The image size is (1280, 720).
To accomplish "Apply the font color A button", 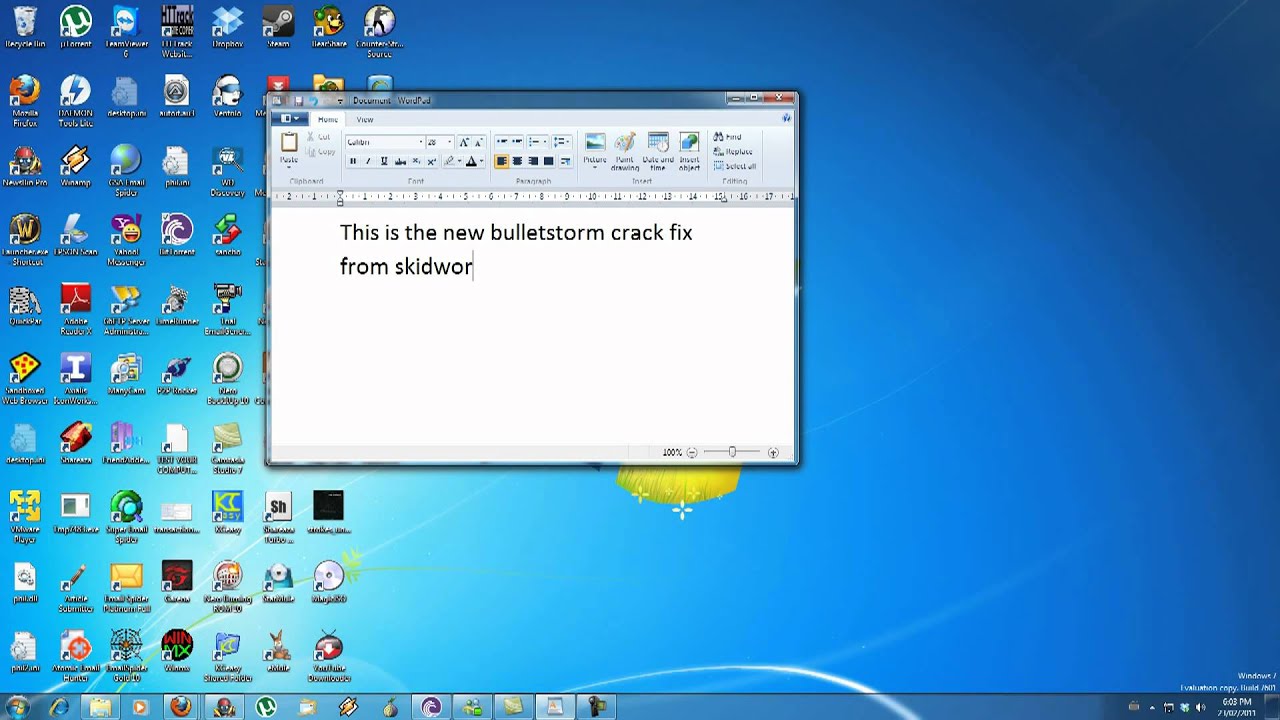I will (x=471, y=161).
